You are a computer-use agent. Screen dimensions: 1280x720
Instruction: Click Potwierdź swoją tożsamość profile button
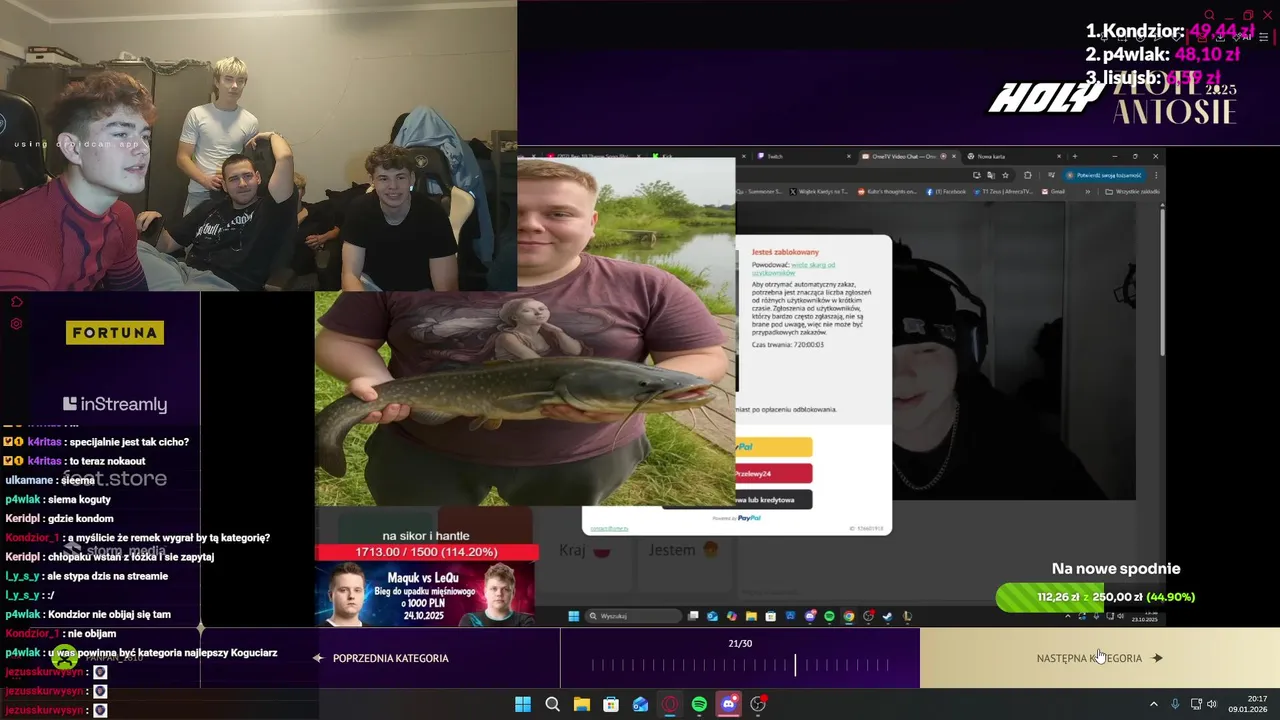1103,175
